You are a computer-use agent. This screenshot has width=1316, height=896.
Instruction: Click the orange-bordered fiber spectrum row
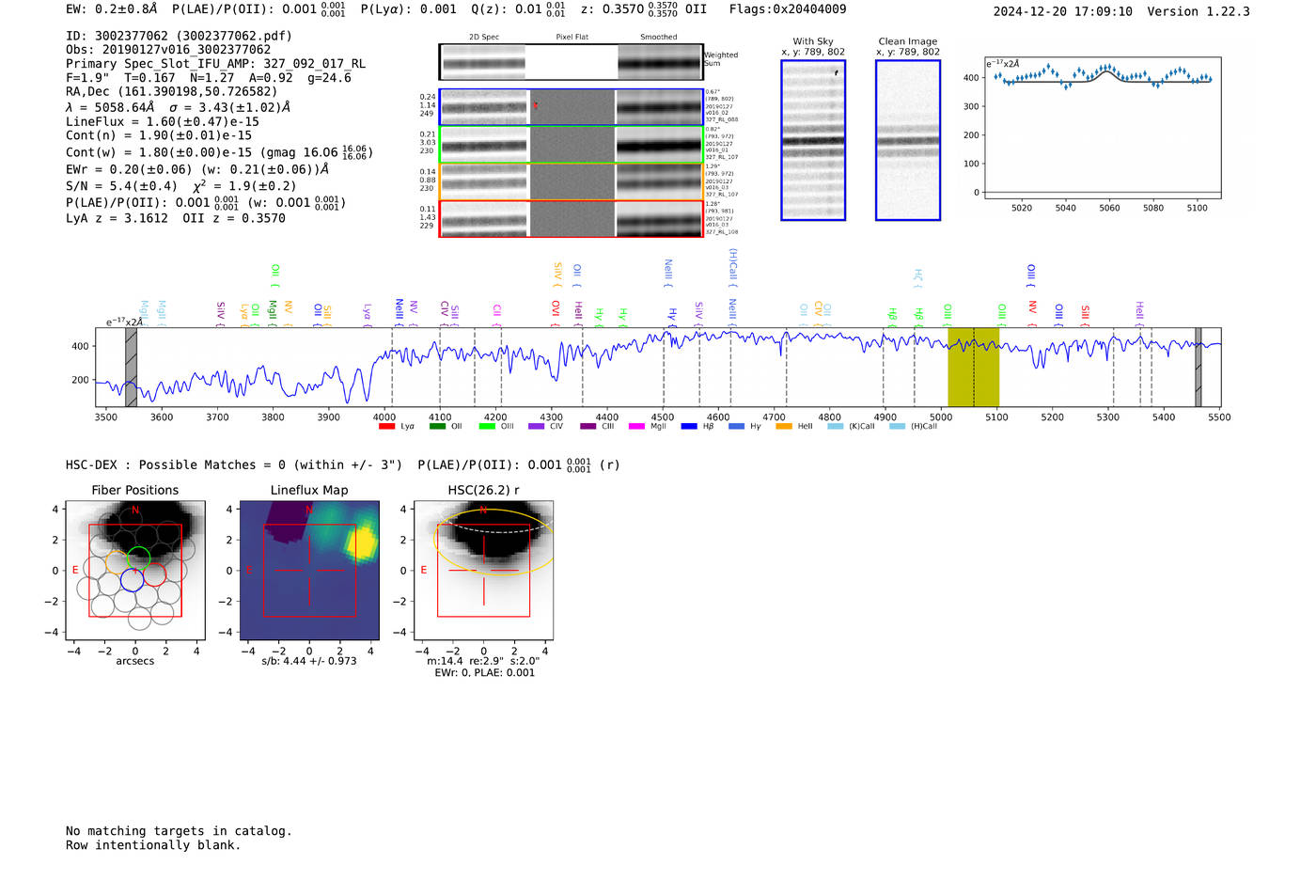[571, 181]
